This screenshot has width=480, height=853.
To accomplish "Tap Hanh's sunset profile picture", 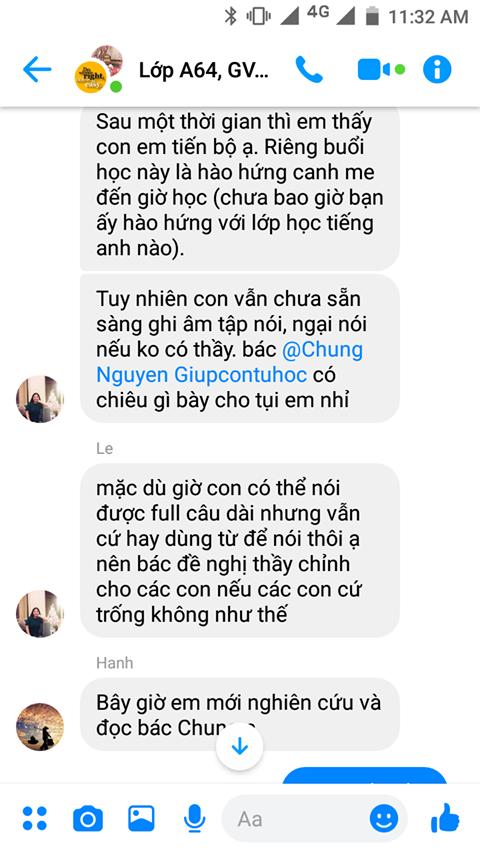I will coord(40,727).
